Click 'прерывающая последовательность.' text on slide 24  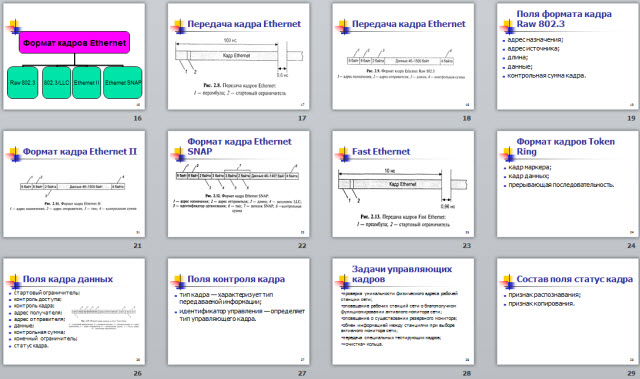(x=561, y=185)
